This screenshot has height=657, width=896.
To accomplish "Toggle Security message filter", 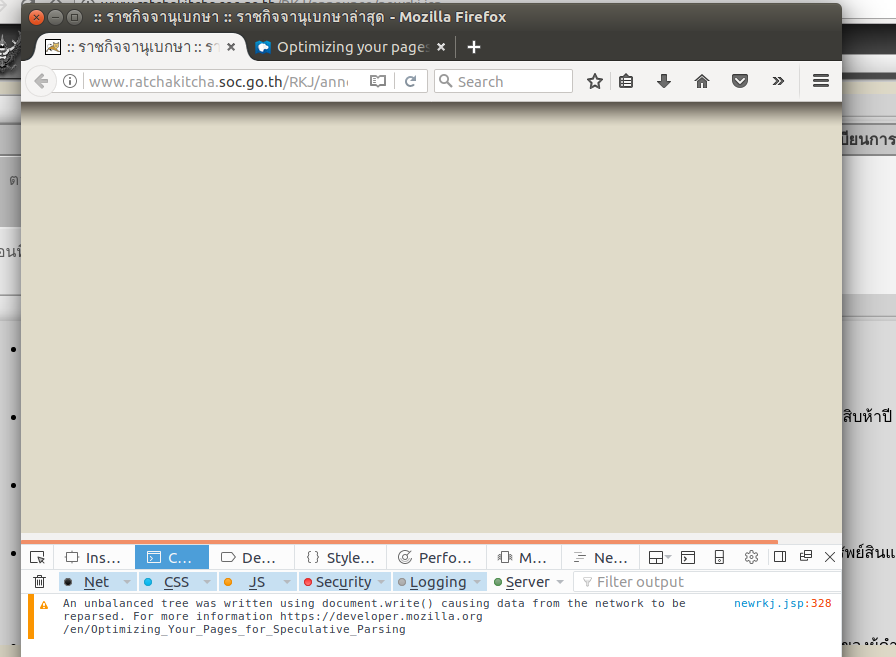I will pos(337,582).
